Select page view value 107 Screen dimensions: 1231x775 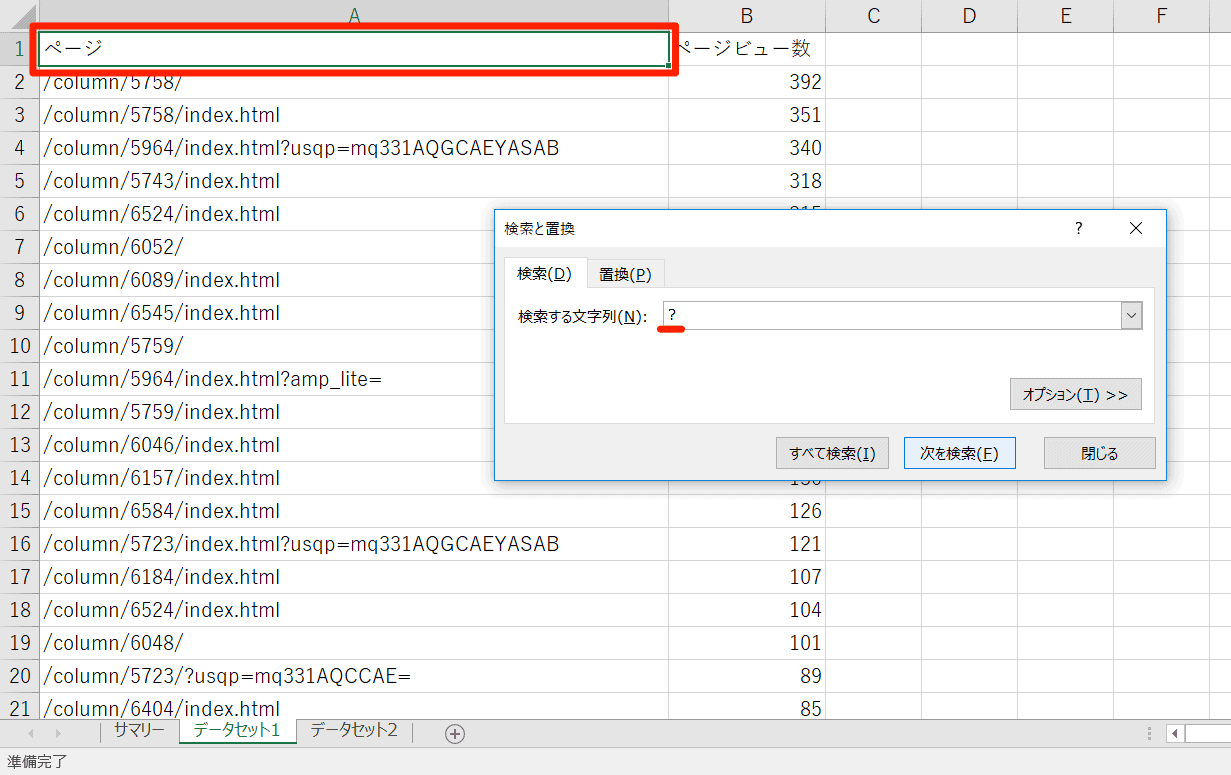747,577
